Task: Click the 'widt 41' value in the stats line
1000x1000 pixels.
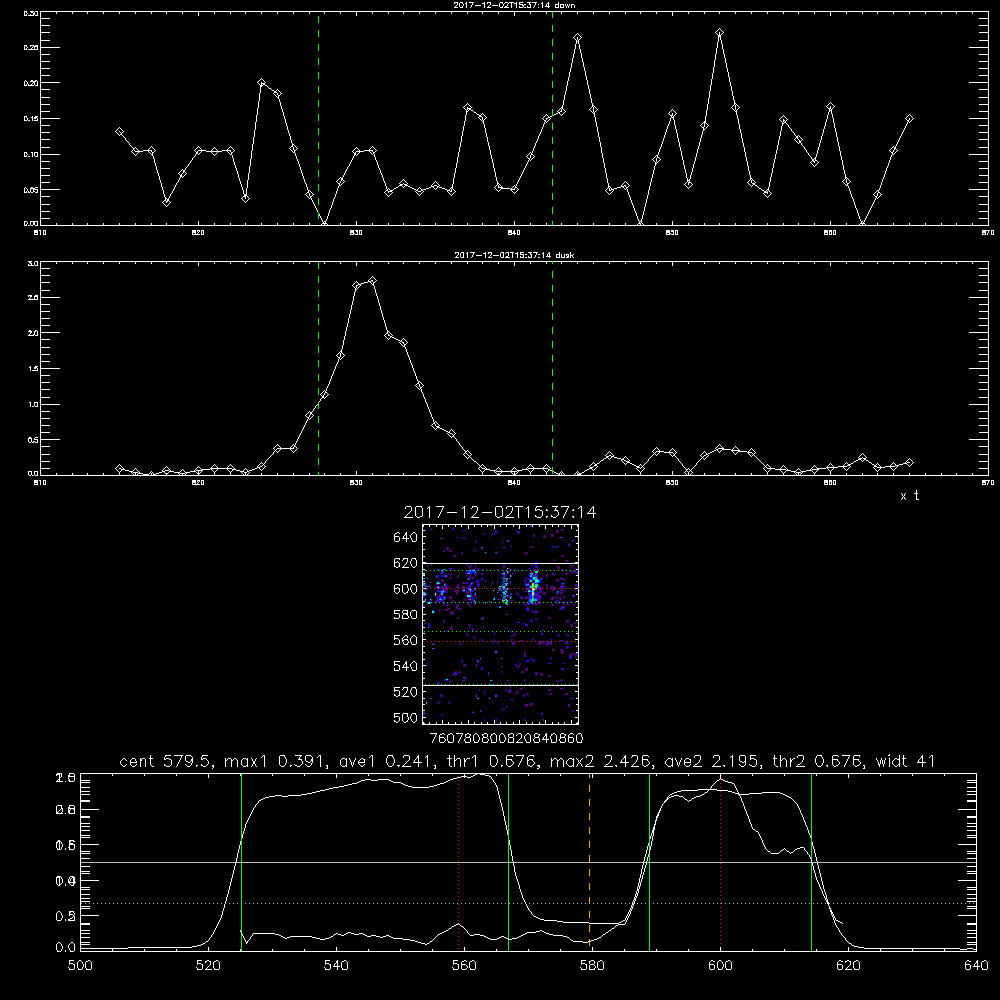Action: [905, 761]
